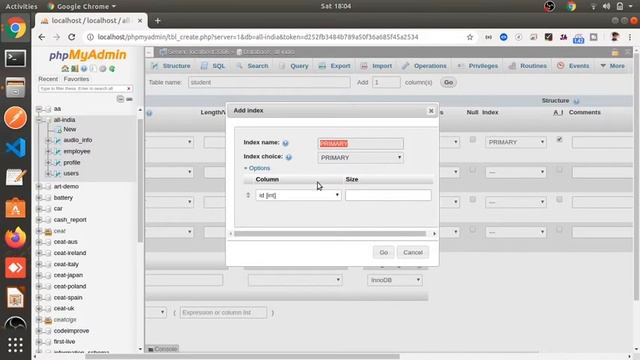Viewport: 640px width, 360px height.
Task: Click the yellow page-settings icon at top right
Action: point(615,52)
